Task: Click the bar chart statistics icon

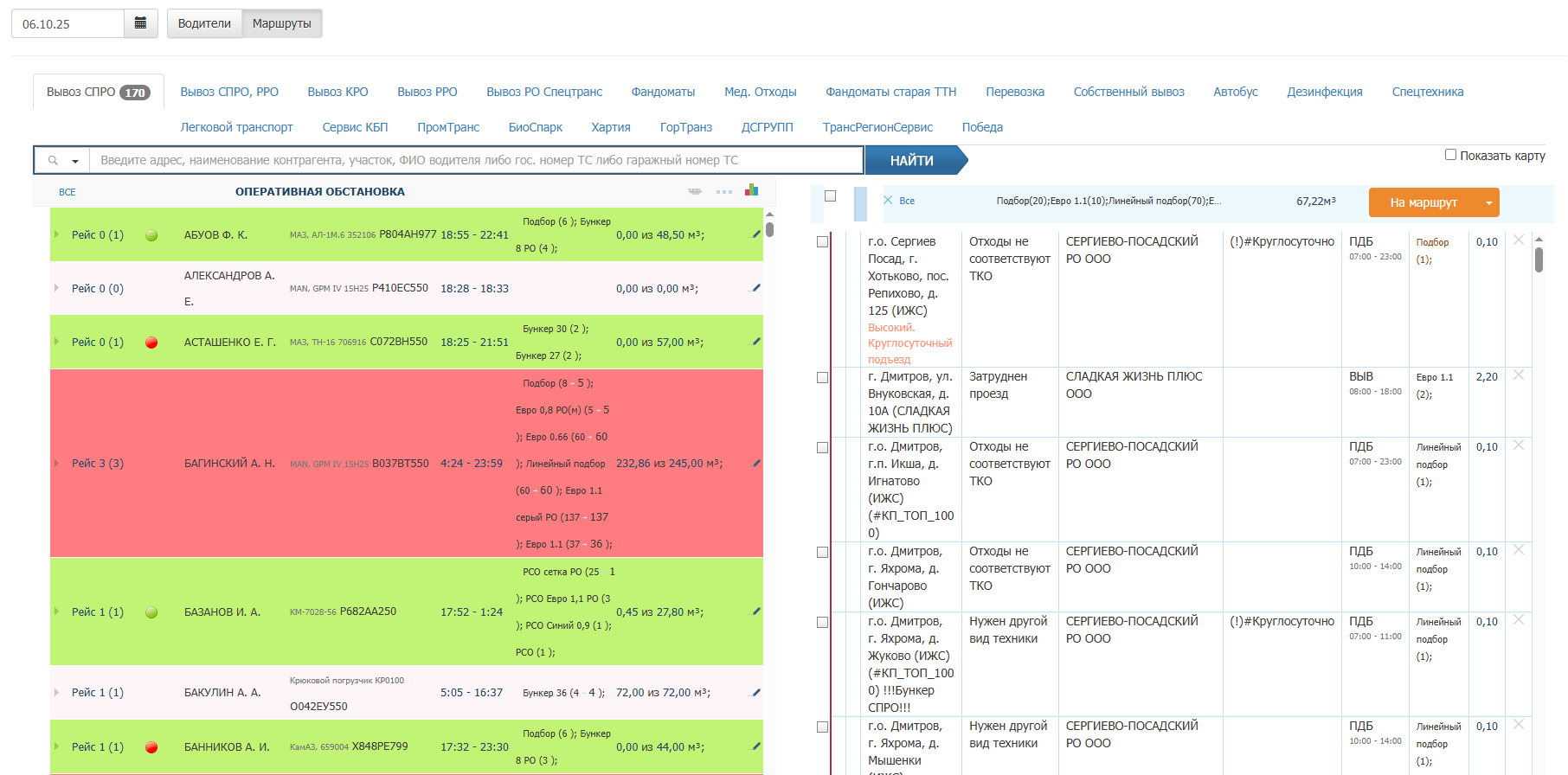Action: pyautogui.click(x=751, y=190)
